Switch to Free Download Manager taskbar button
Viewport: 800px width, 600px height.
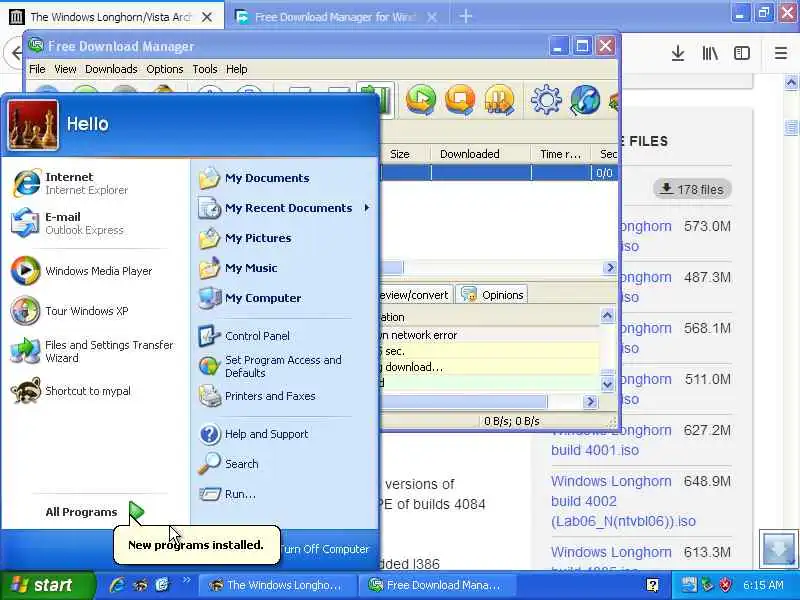point(436,585)
